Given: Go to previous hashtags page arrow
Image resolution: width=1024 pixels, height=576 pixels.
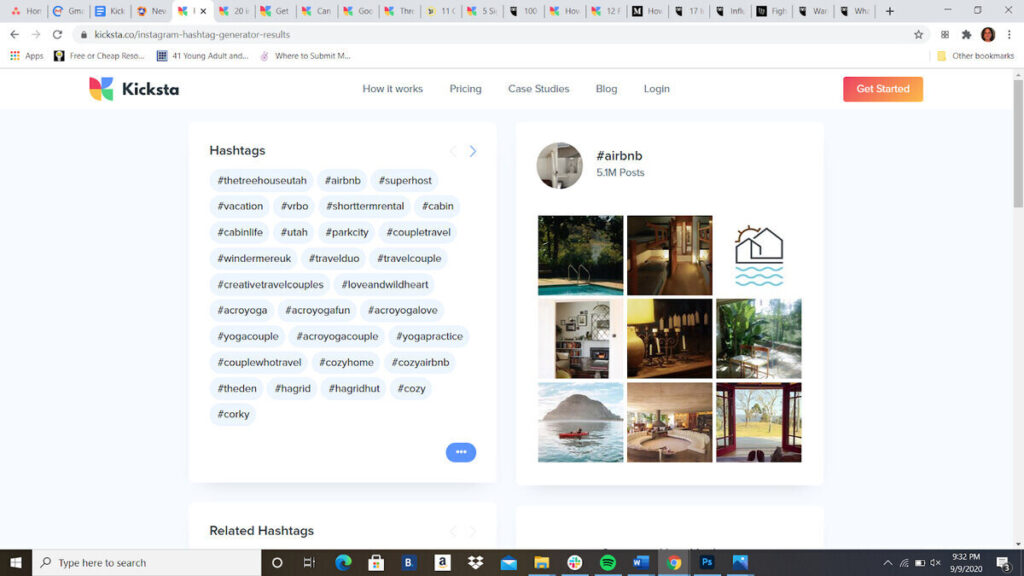Looking at the screenshot, I should [x=453, y=152].
